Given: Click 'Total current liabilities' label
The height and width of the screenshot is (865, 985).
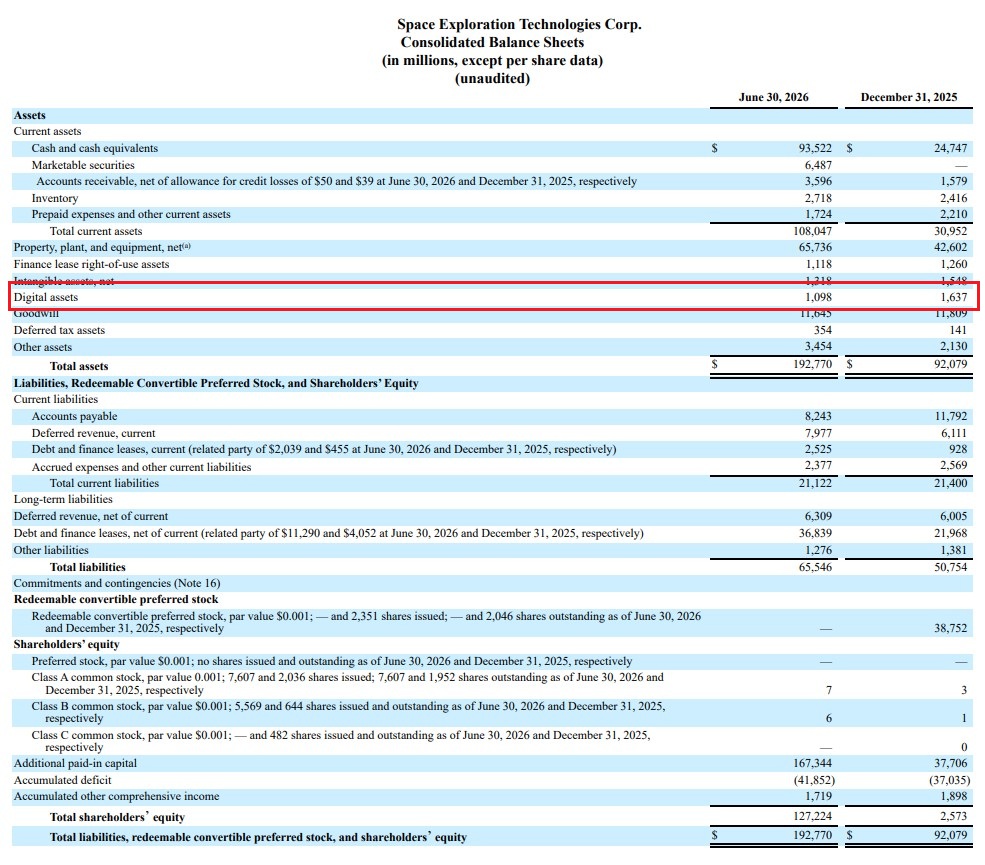Looking at the screenshot, I should 104,483.
